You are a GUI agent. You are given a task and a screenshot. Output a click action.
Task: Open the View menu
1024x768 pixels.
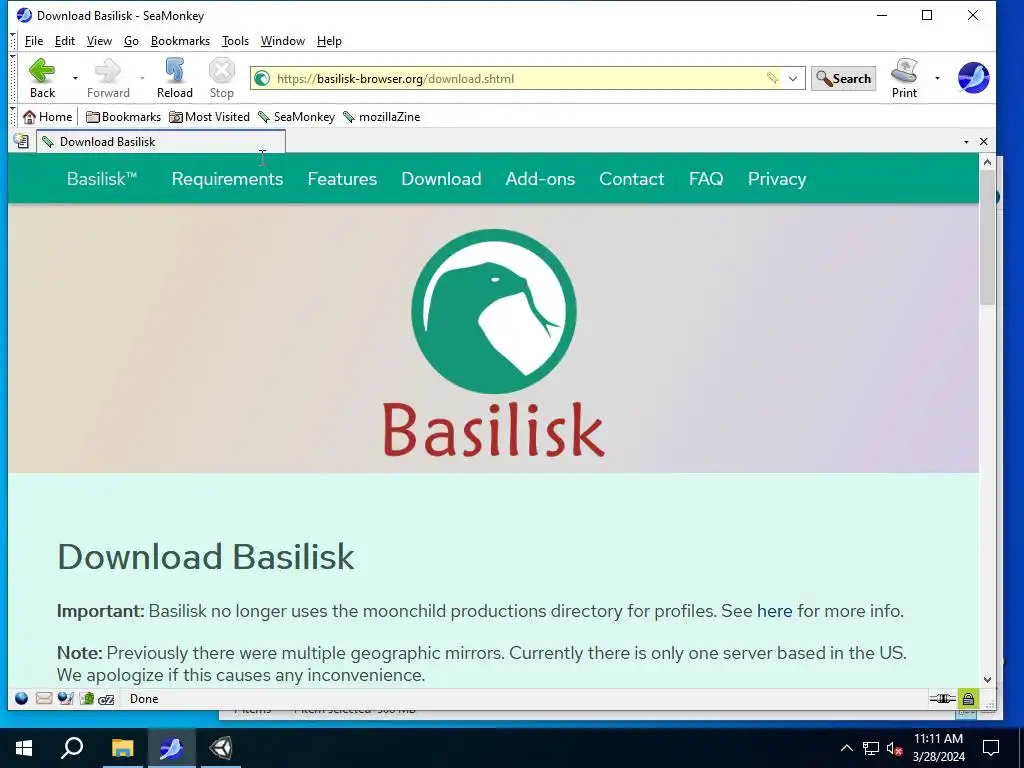tap(99, 41)
